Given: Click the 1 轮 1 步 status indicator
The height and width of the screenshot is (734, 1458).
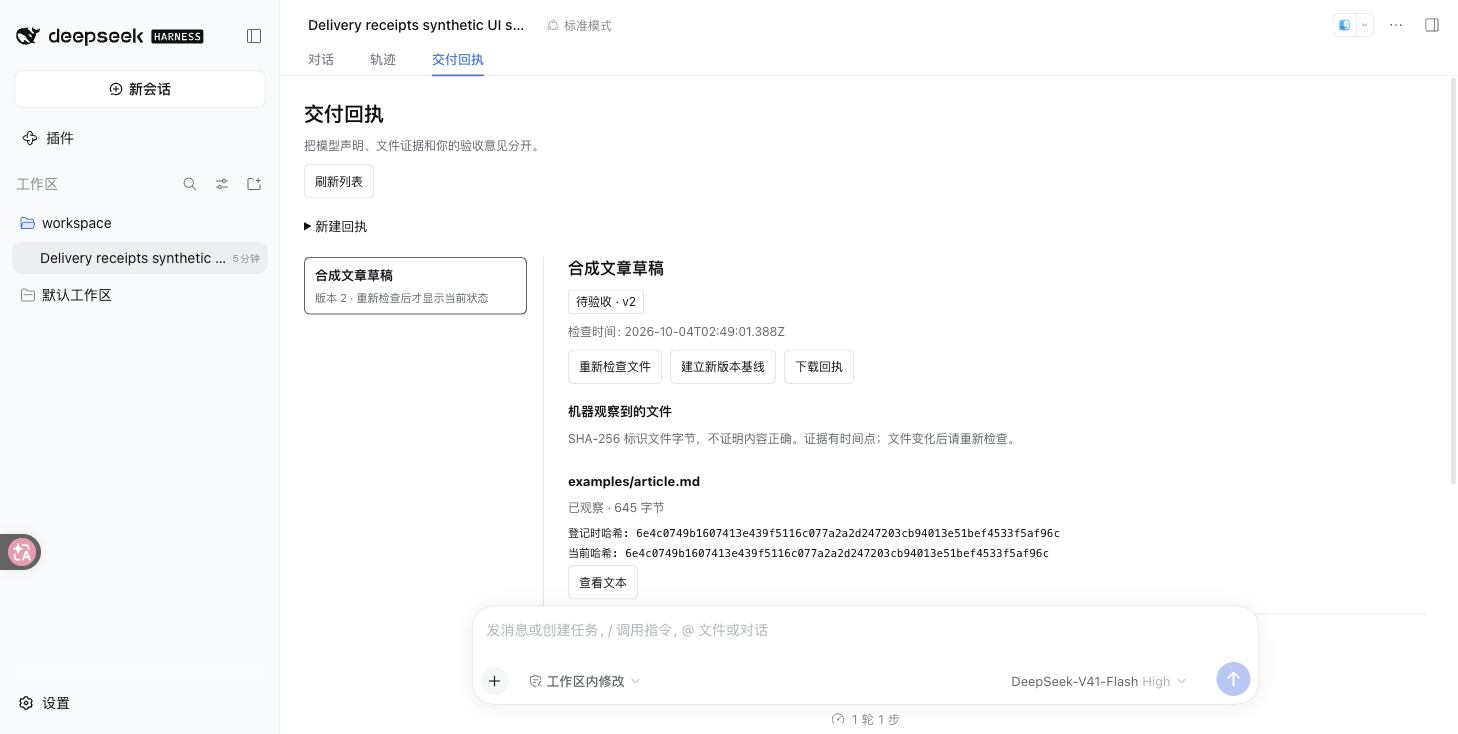Looking at the screenshot, I should pyautogui.click(x=866, y=719).
